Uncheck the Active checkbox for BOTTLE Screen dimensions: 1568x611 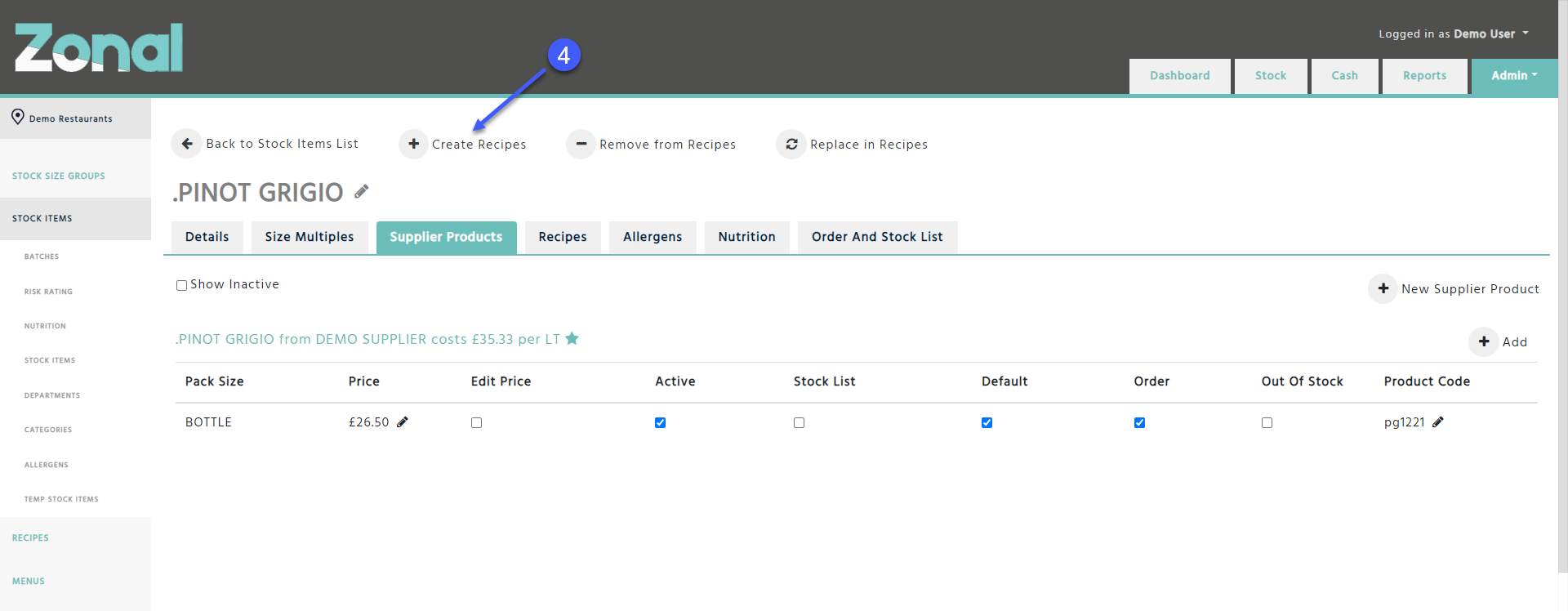click(660, 423)
